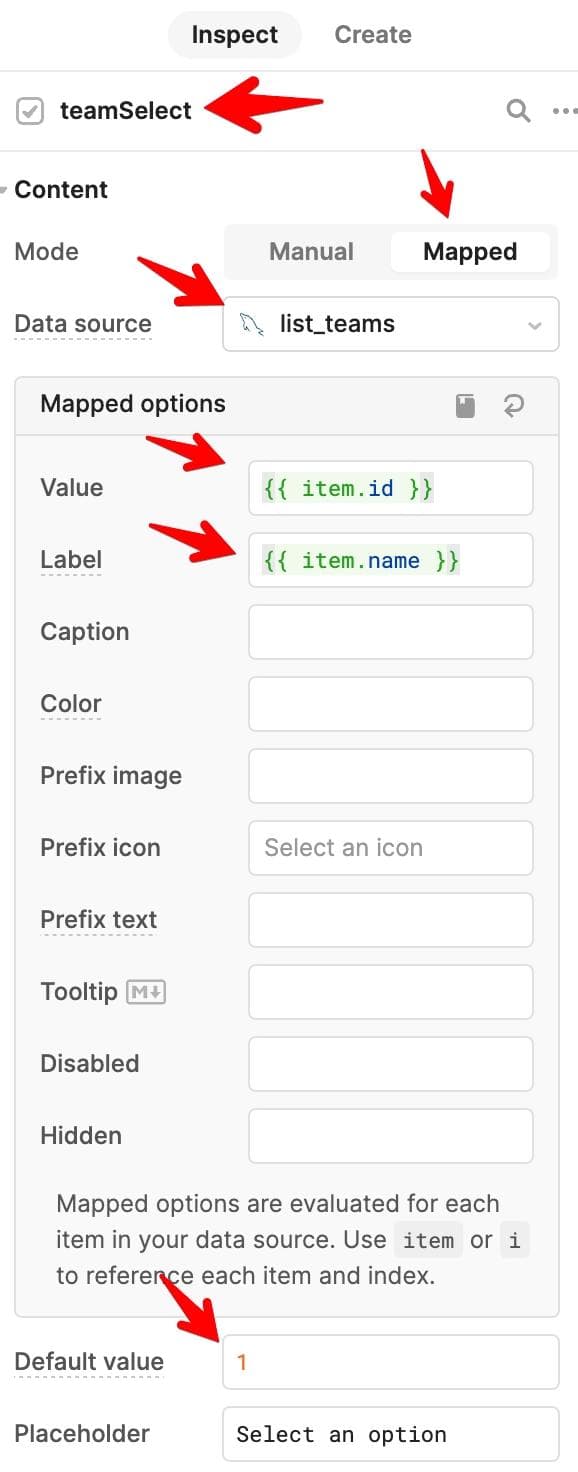Open the list_teams data source dropdown
This screenshot has width=578, height=1472.
[532, 323]
